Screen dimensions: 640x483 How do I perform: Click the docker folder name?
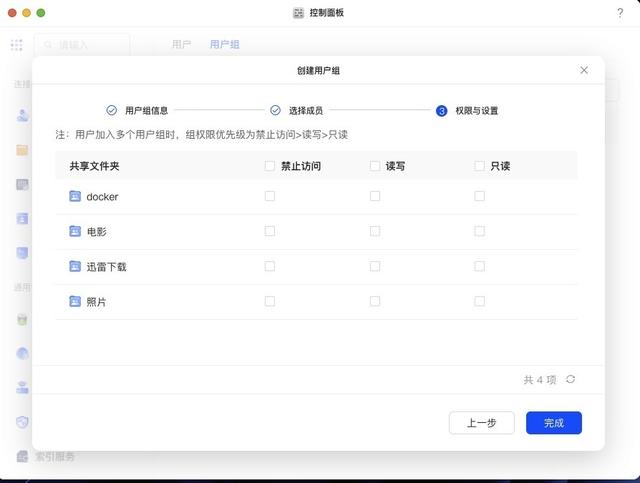102,197
